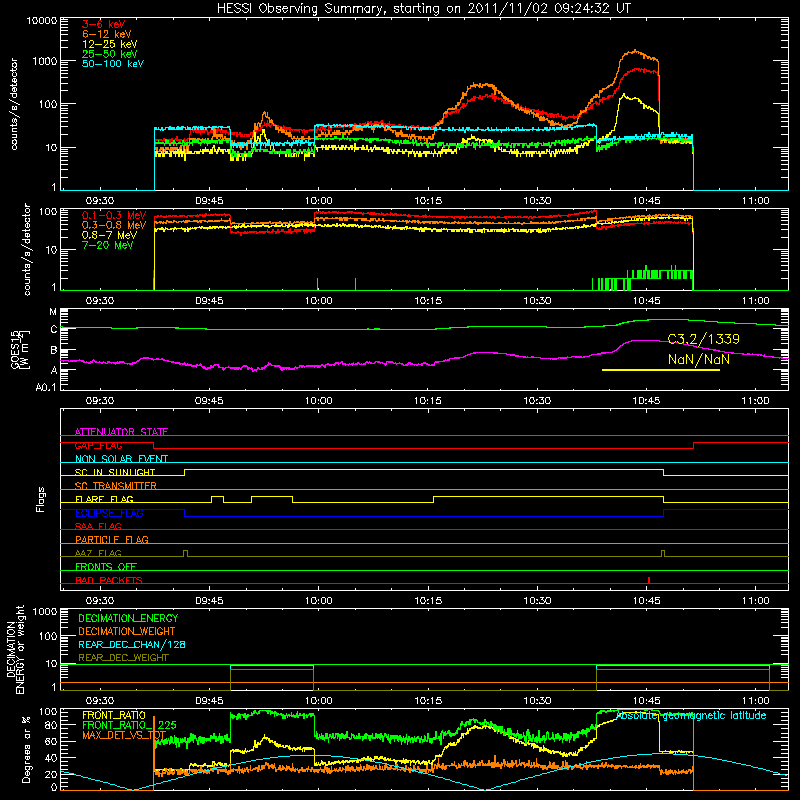Select the ATTENUATOR_STATE flag label
Image resolution: width=800 pixels, height=800 pixels.
click(121, 432)
